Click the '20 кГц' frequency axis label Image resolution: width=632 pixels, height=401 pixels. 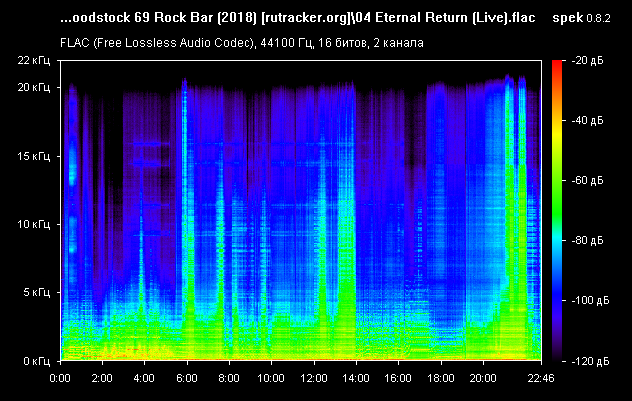(34, 87)
